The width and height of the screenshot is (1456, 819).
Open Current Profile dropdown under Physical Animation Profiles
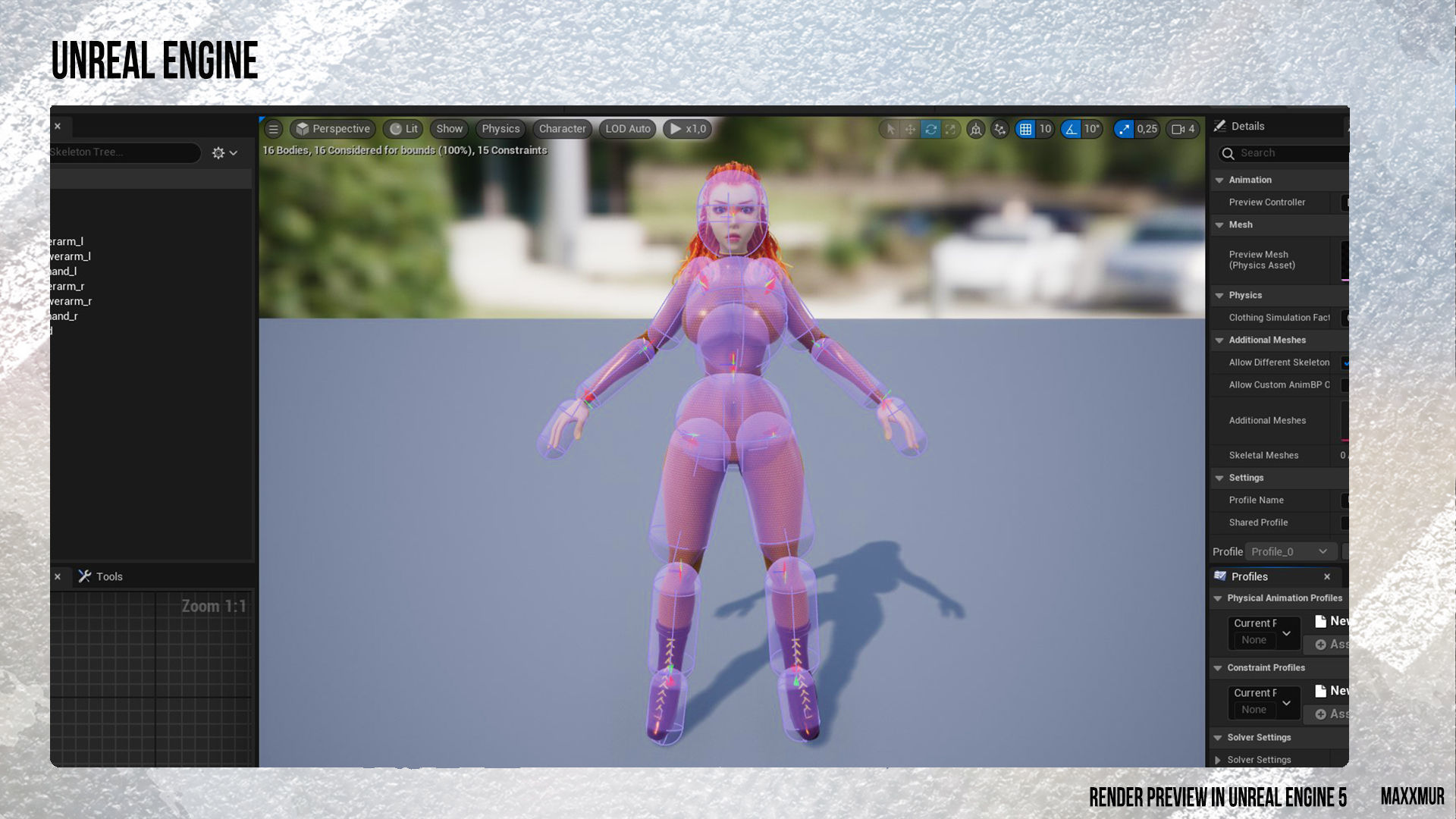coord(1264,632)
